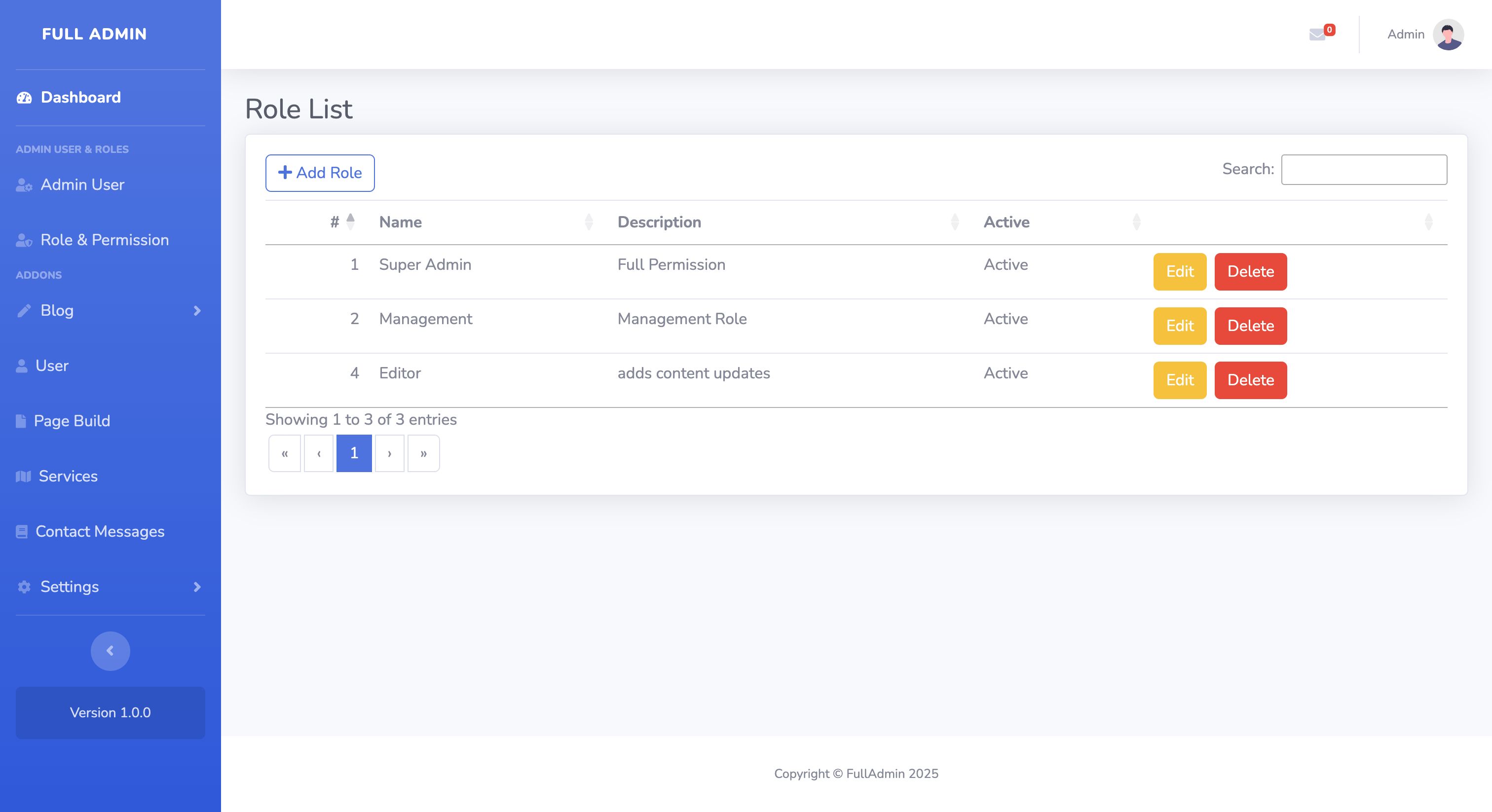The width and height of the screenshot is (1492, 812).
Task: Sort table by # column
Action: tap(342, 222)
